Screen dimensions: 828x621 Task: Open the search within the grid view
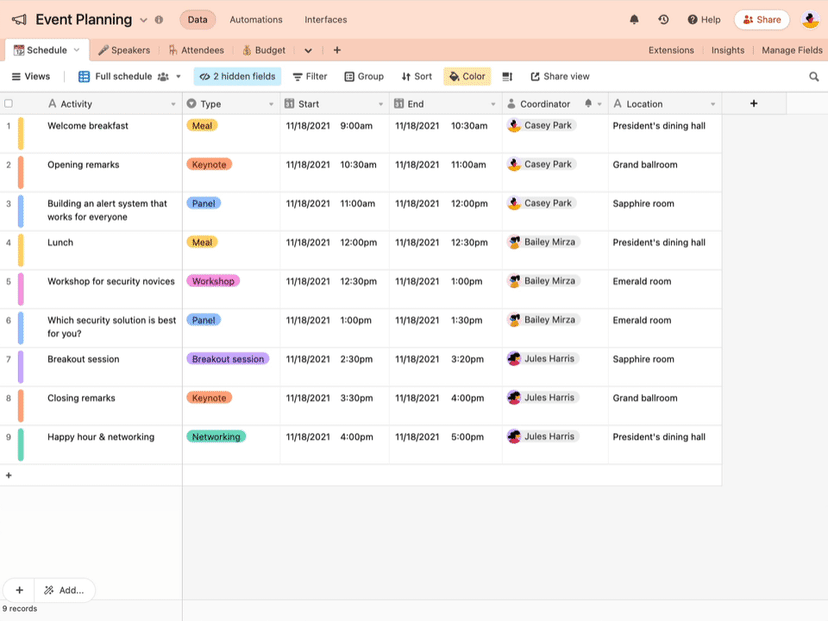pos(814,76)
